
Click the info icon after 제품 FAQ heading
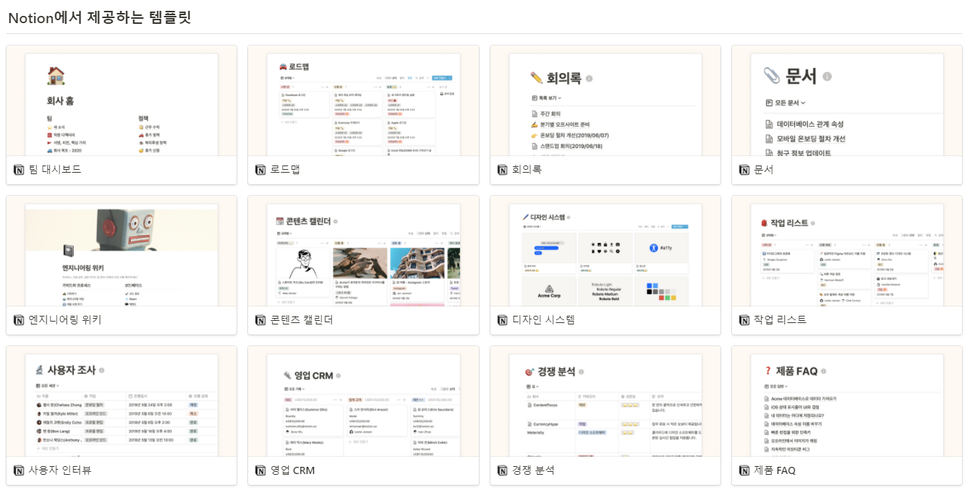pyautogui.click(x=823, y=371)
